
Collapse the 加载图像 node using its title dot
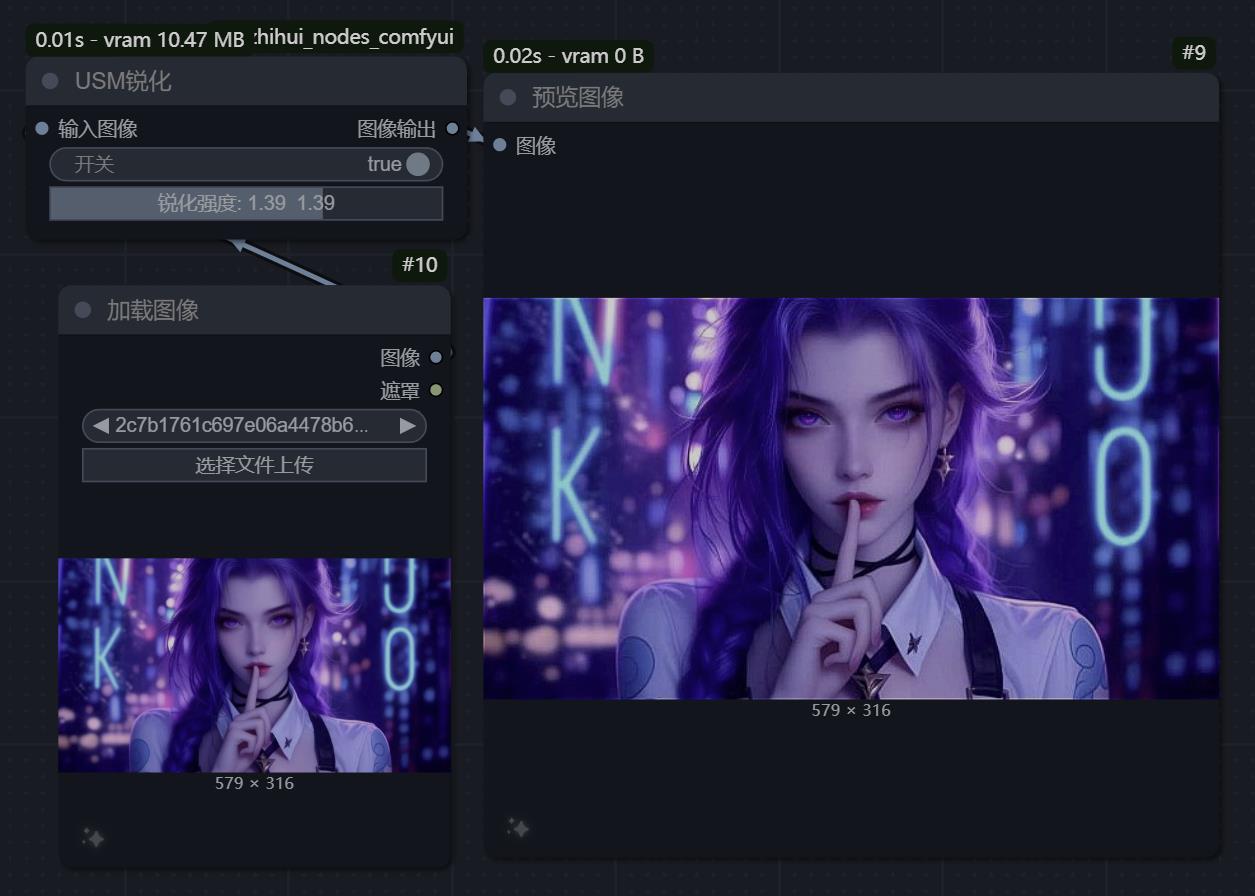coord(82,310)
